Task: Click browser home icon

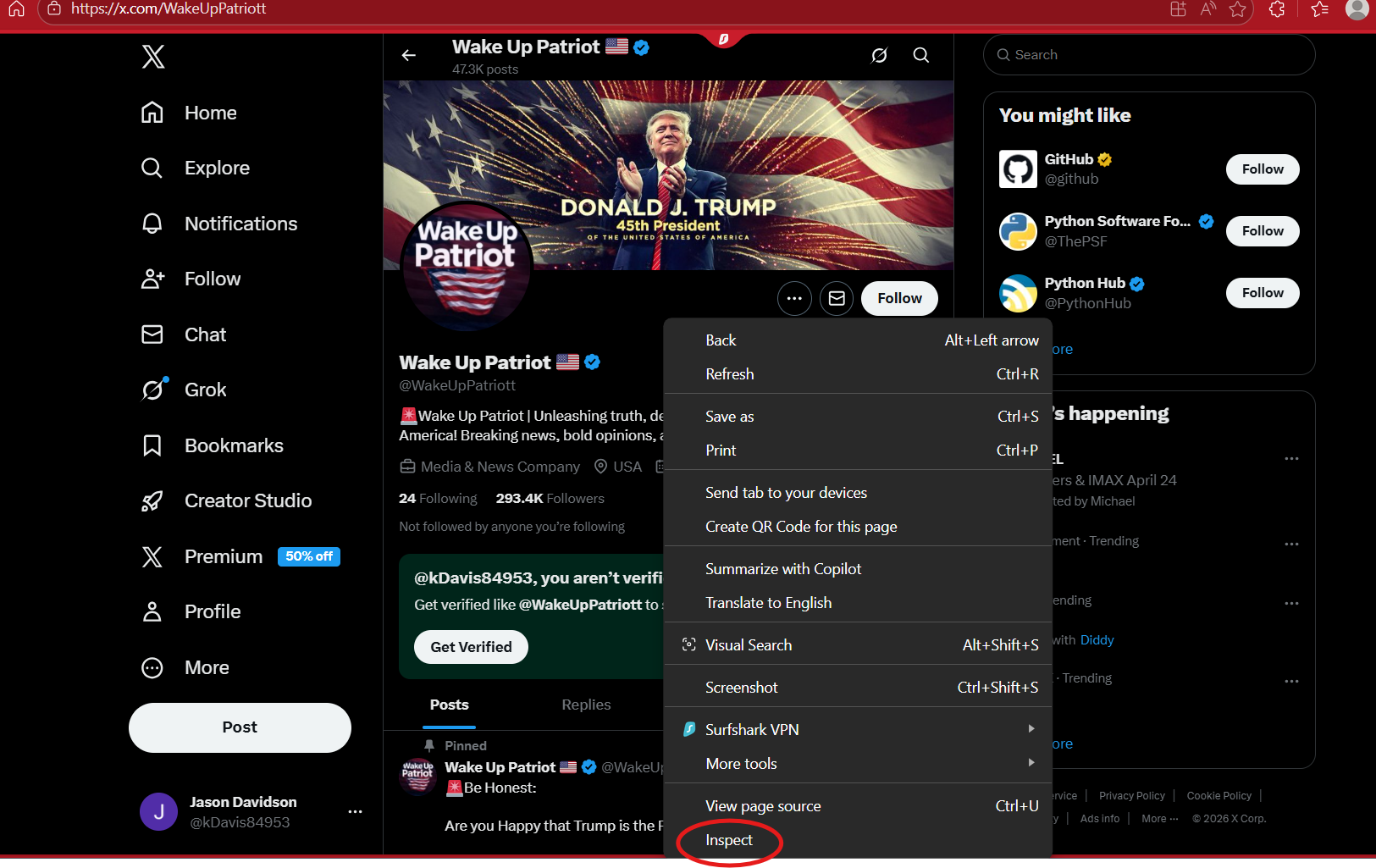Action: click(x=16, y=8)
